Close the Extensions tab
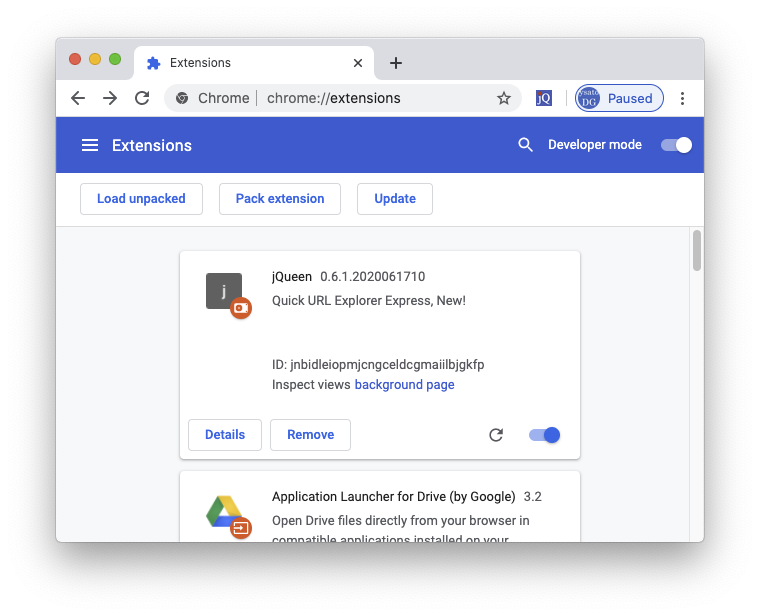This screenshot has width=760, height=616. click(x=358, y=63)
